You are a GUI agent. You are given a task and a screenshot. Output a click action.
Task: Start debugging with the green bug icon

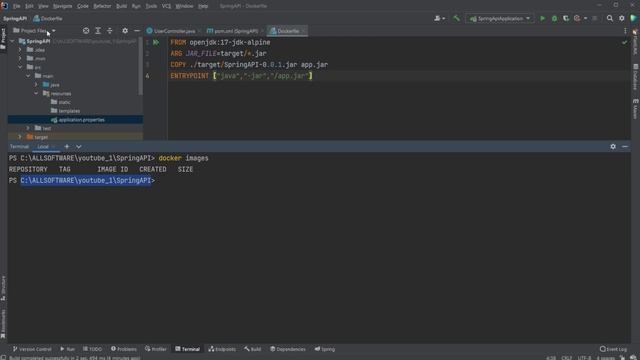(x=554, y=18)
